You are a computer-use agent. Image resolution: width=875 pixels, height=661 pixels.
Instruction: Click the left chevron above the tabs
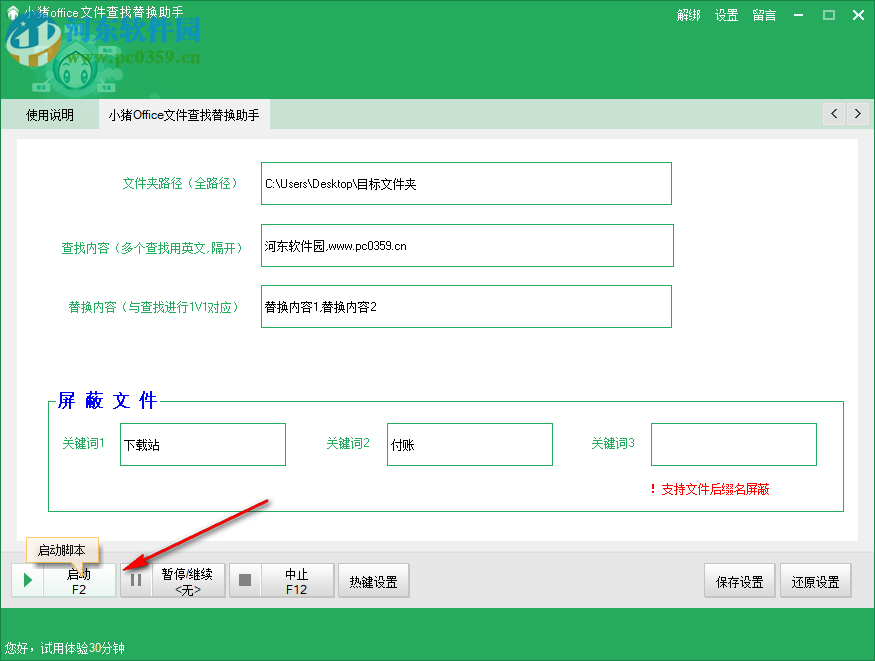pos(834,114)
